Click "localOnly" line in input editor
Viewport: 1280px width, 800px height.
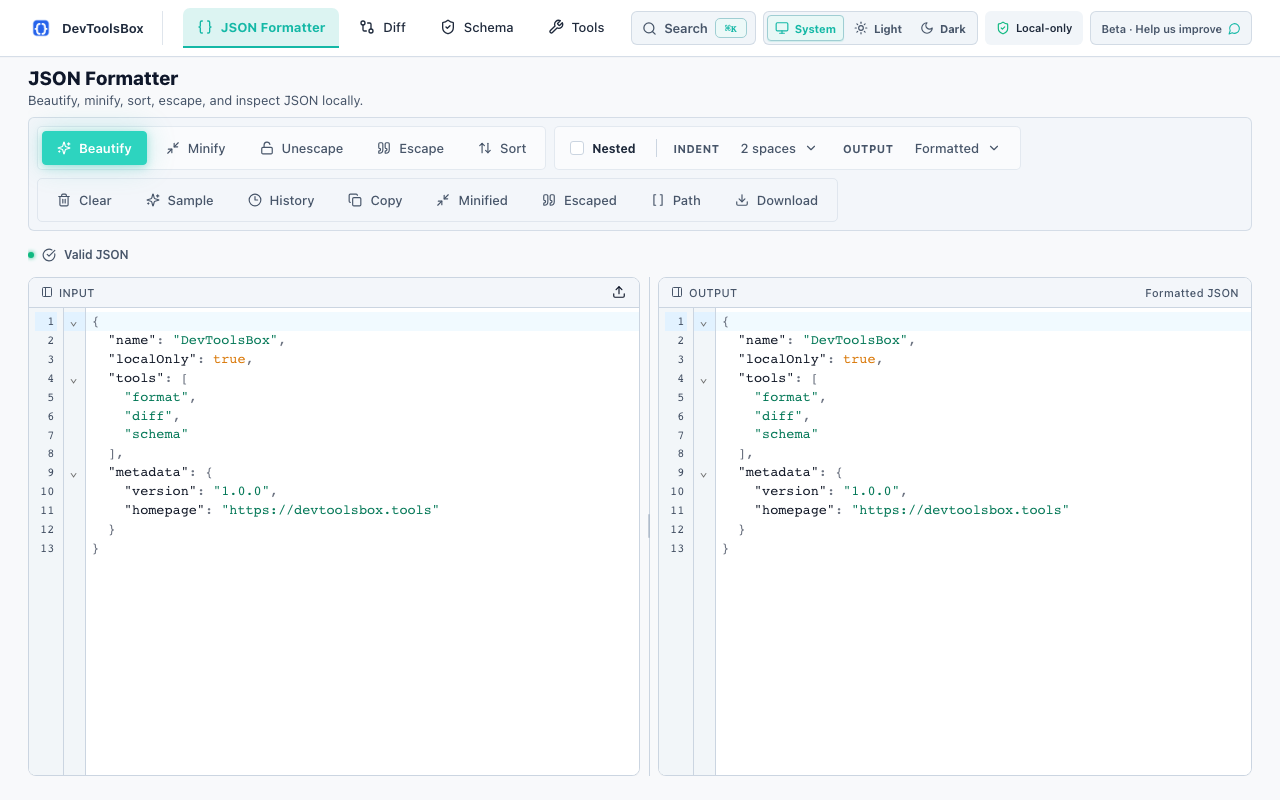[362, 359]
